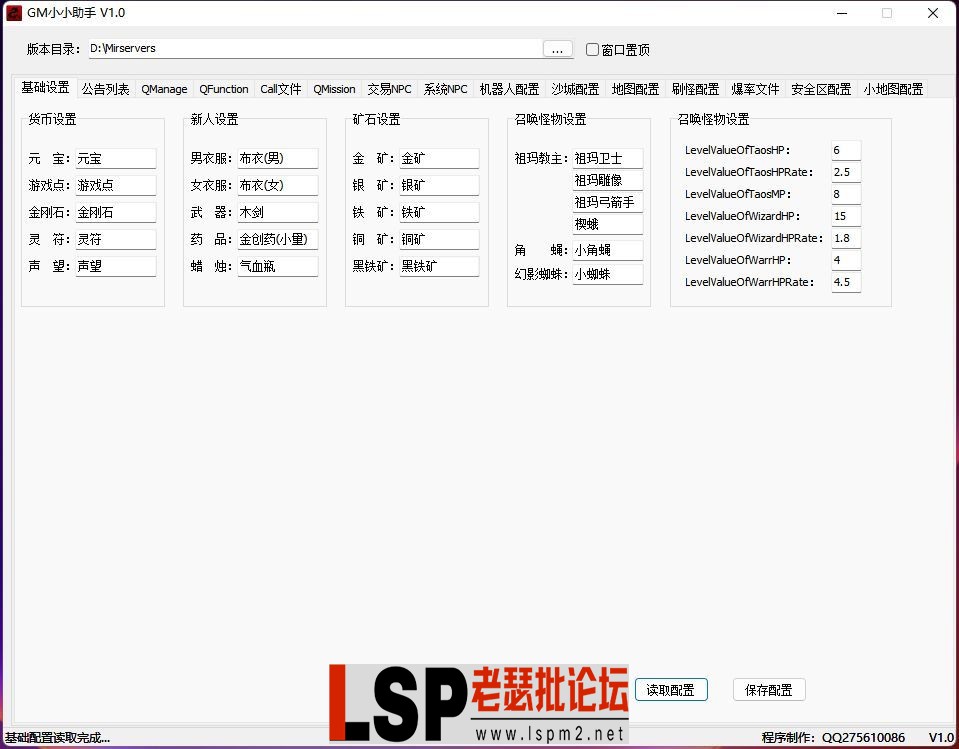Click the browse button beside 版本目录

click(557, 47)
